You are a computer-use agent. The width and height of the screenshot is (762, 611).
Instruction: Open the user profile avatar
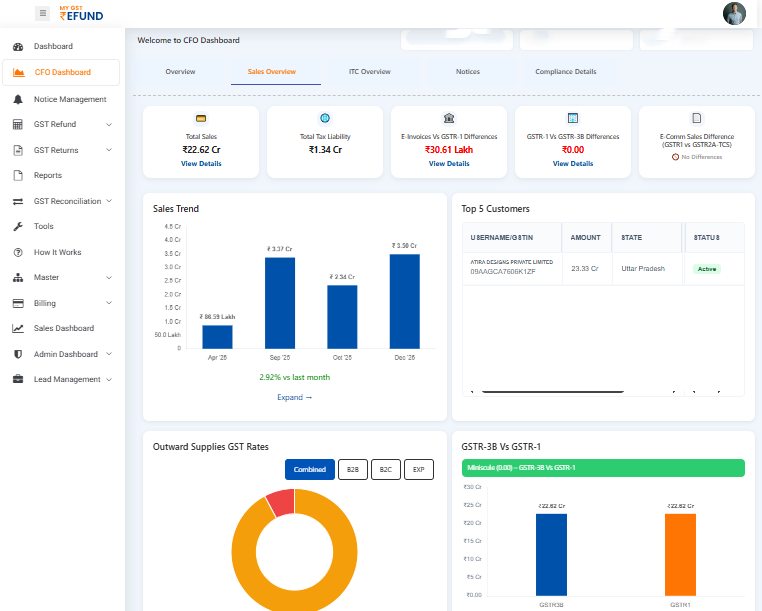point(734,14)
